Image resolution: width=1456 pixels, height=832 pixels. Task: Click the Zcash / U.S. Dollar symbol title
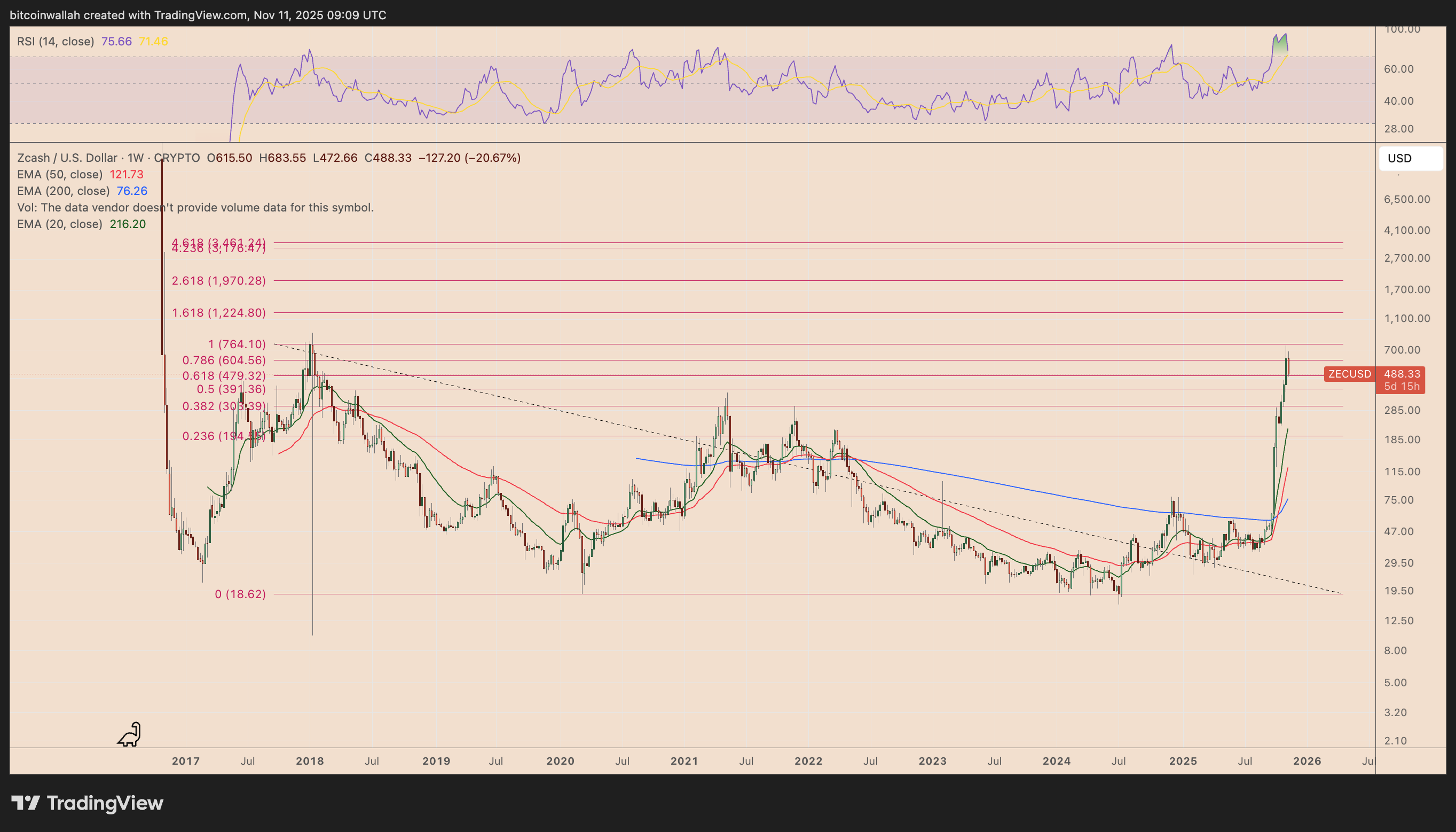(67, 158)
